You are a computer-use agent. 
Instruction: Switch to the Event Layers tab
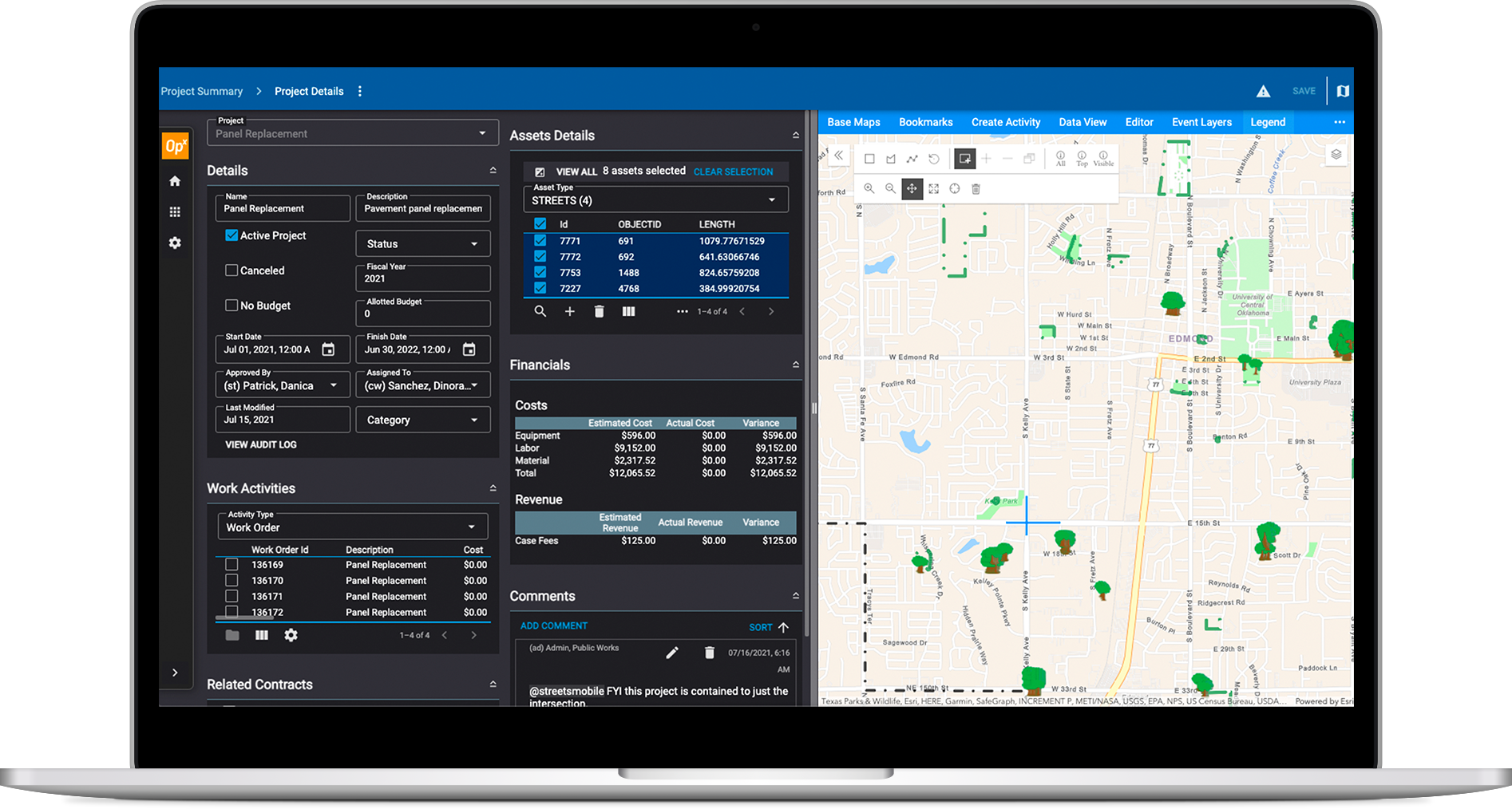click(x=1201, y=122)
